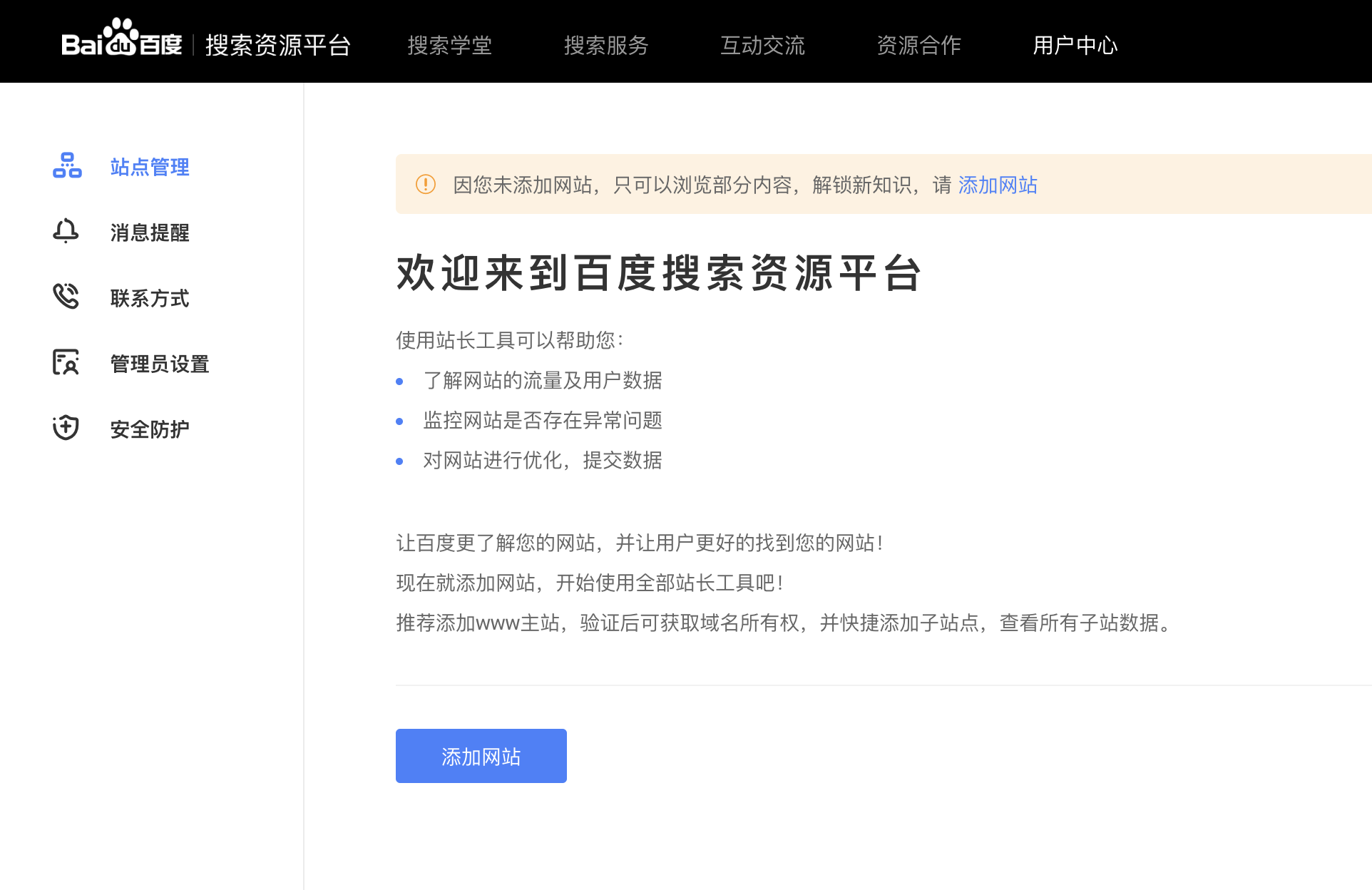Click the bell notification icon
Viewport: 1372px width, 890px height.
[x=66, y=231]
